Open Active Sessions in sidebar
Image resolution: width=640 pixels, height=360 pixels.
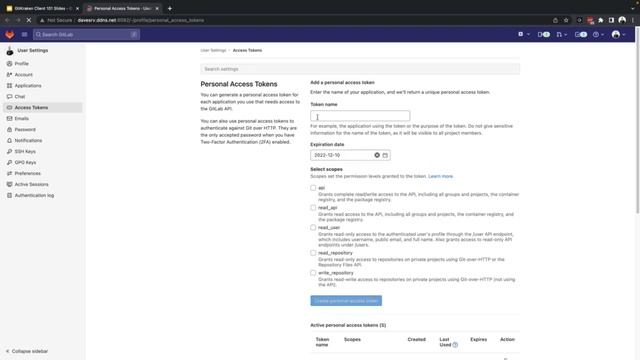[31, 184]
